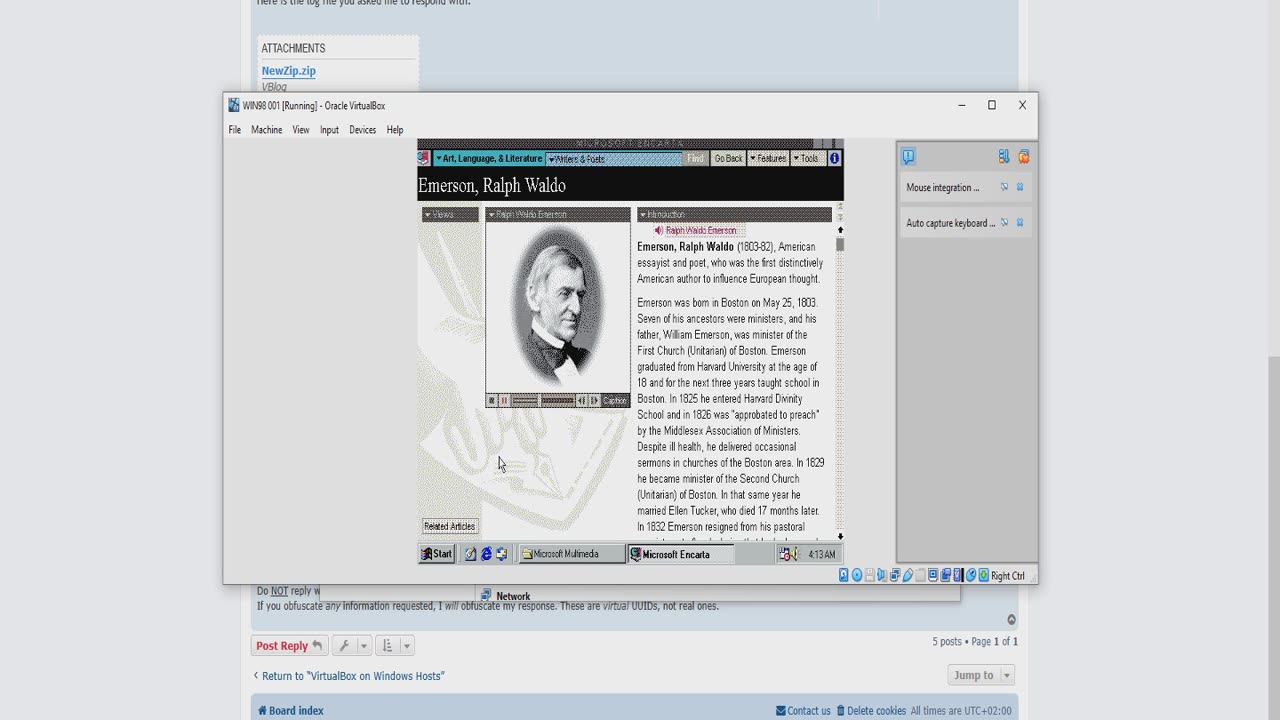Open the Windows 98 Start menu
The width and height of the screenshot is (1280, 720).
(x=437, y=554)
